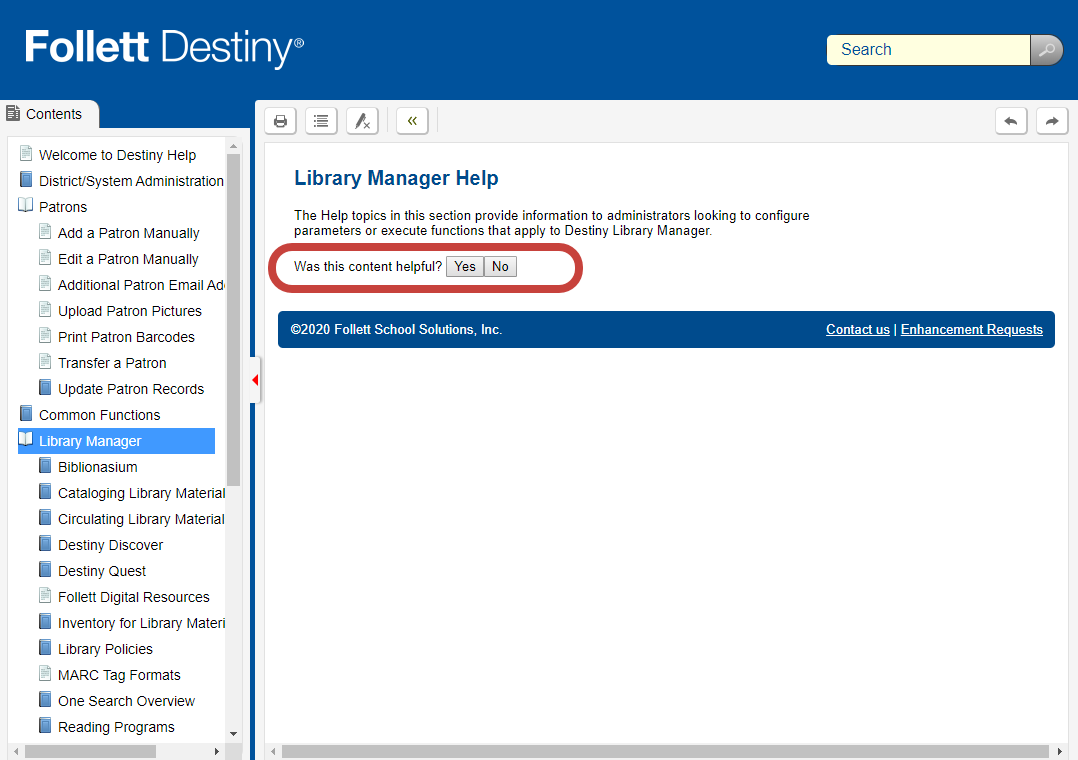This screenshot has height=760, width=1078.
Task: Go forward using the right arrow icon
Action: [x=1052, y=121]
